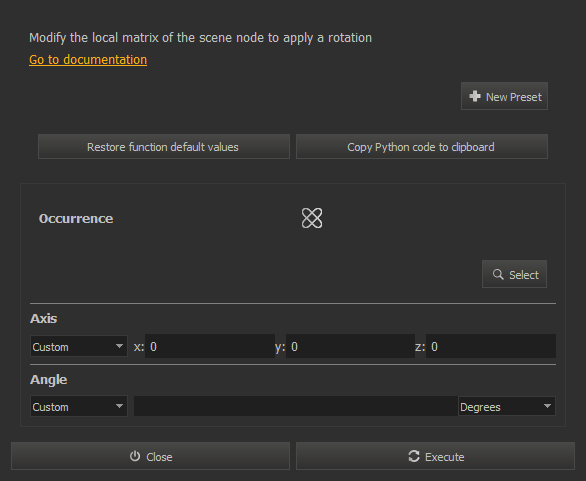The image size is (586, 481).
Task: Open the Angle Custom preset dropdown
Action: (x=78, y=406)
